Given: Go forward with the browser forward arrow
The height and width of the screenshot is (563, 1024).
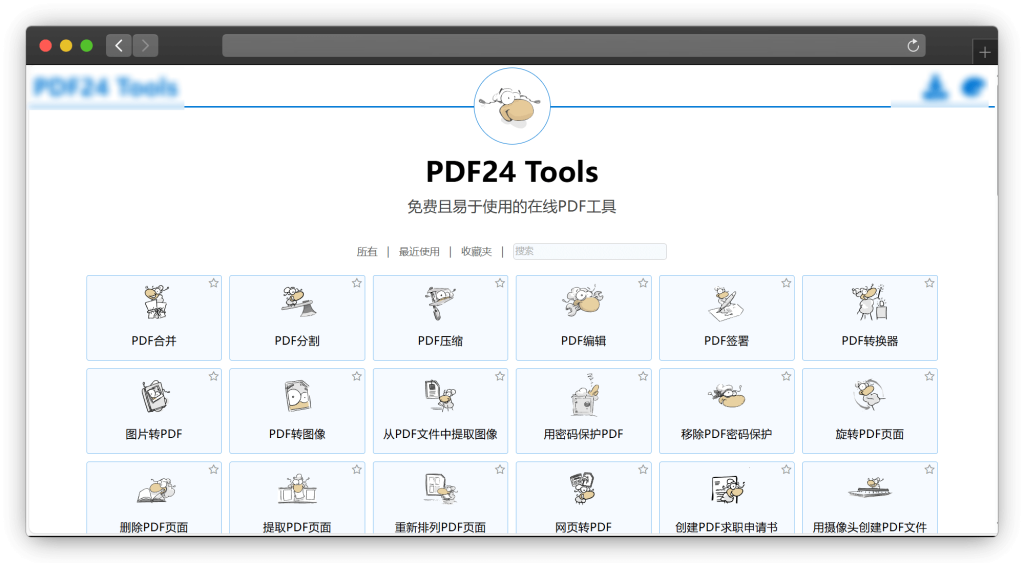Looking at the screenshot, I should (x=146, y=45).
